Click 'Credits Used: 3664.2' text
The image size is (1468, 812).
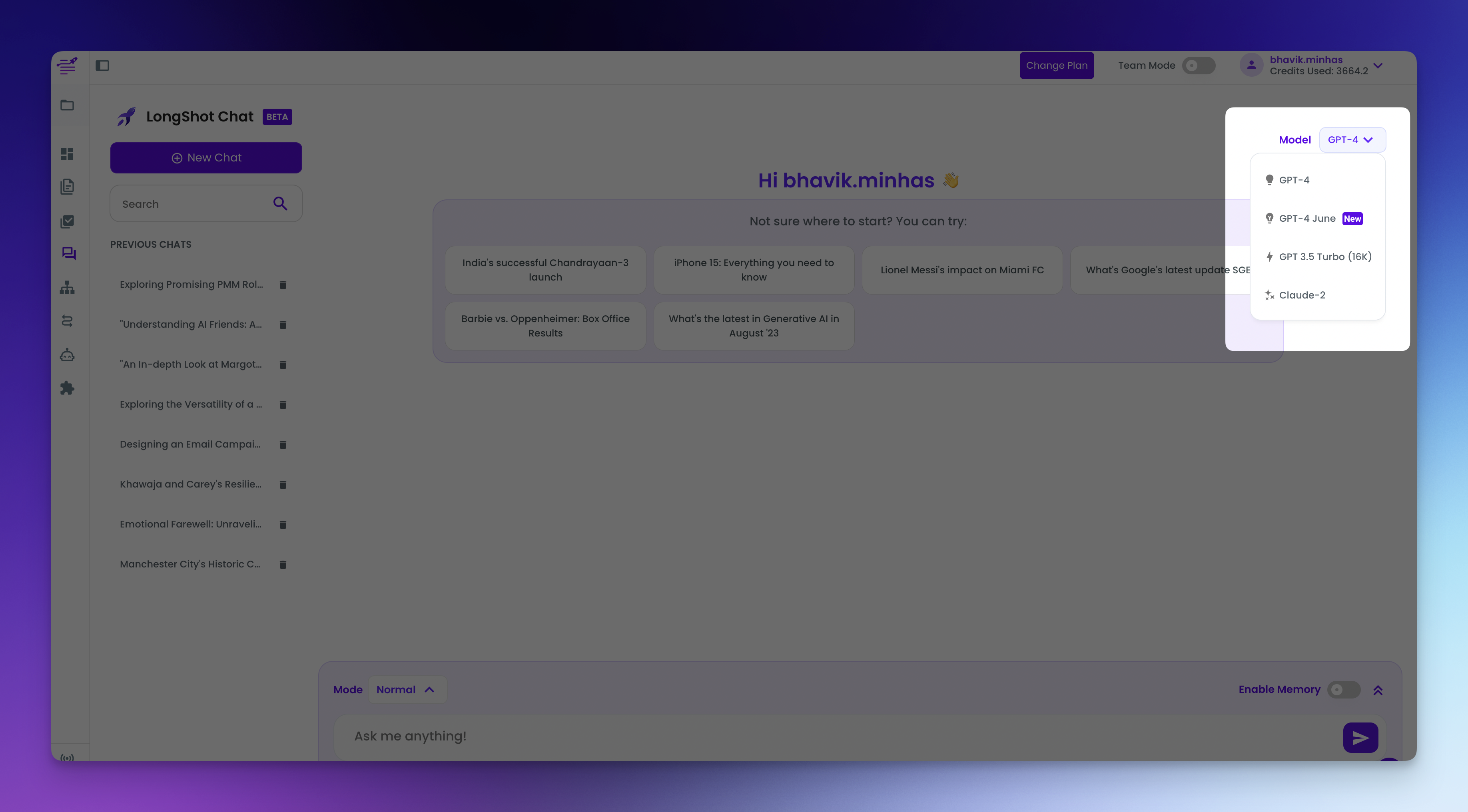[1319, 71]
